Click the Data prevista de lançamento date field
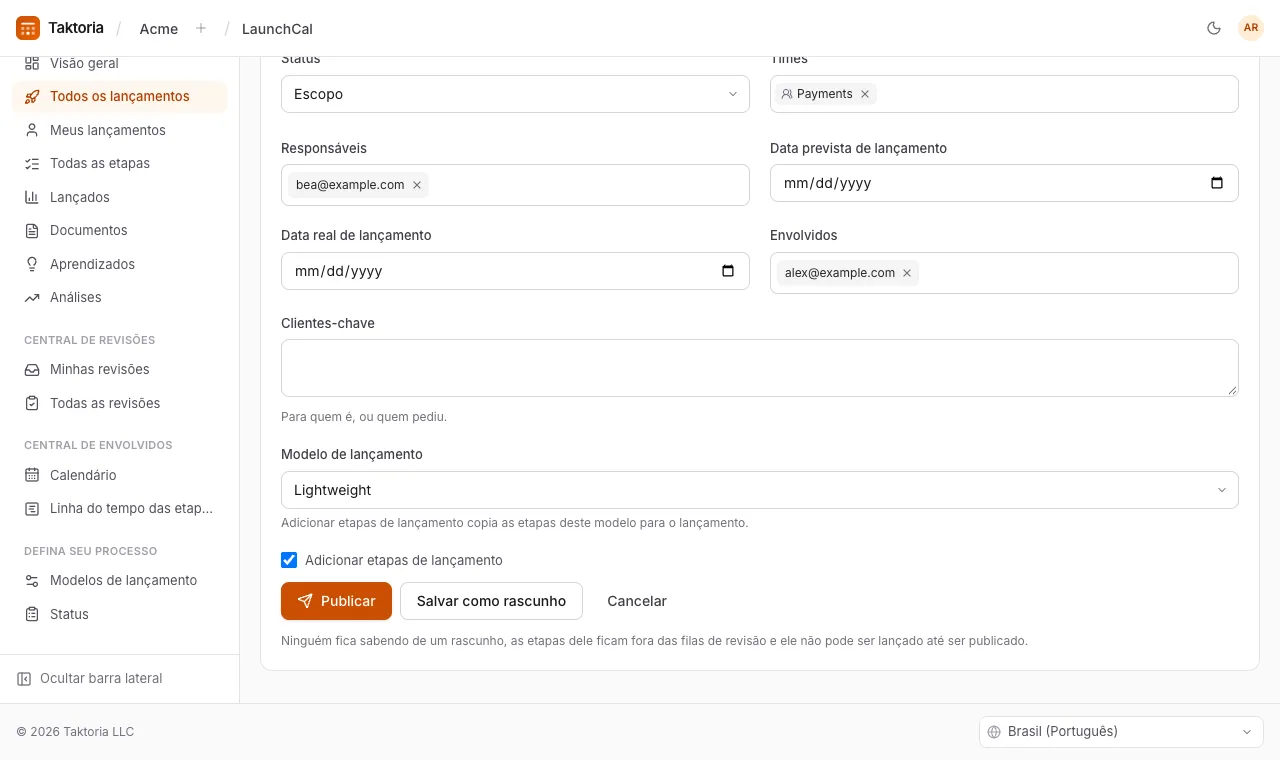The width and height of the screenshot is (1280, 760). pos(1004,183)
